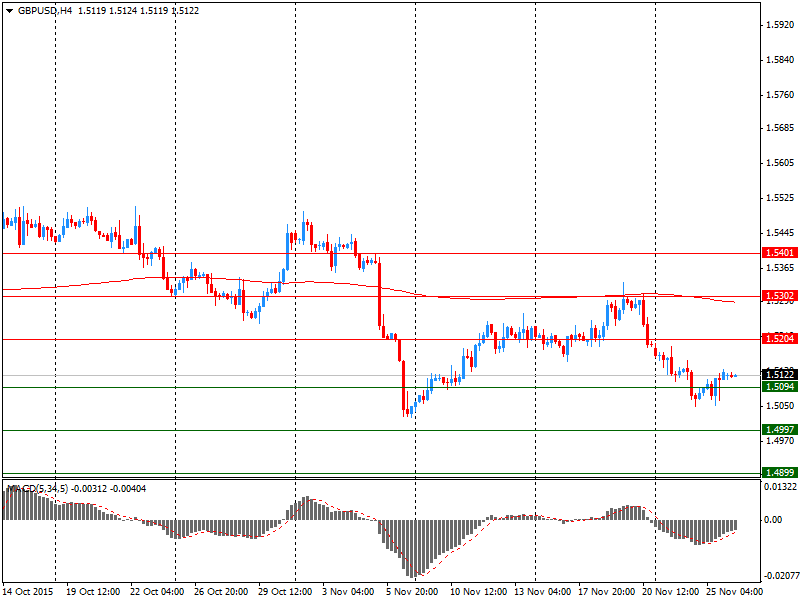Viewport: 800px width, 600px height.
Task: Click the red moving average line near its right end
Action: [724, 301]
